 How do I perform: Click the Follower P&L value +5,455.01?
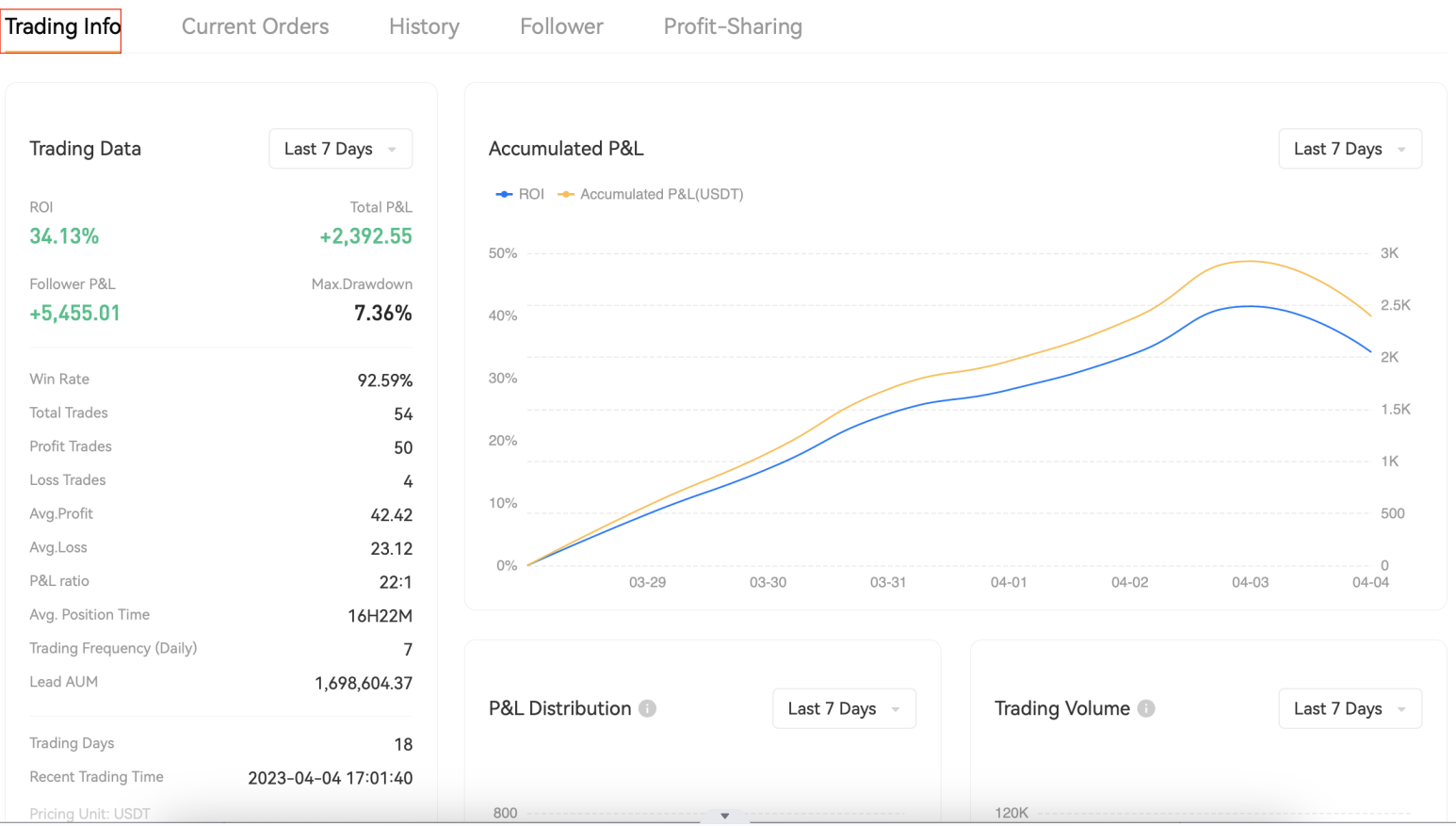tap(74, 314)
